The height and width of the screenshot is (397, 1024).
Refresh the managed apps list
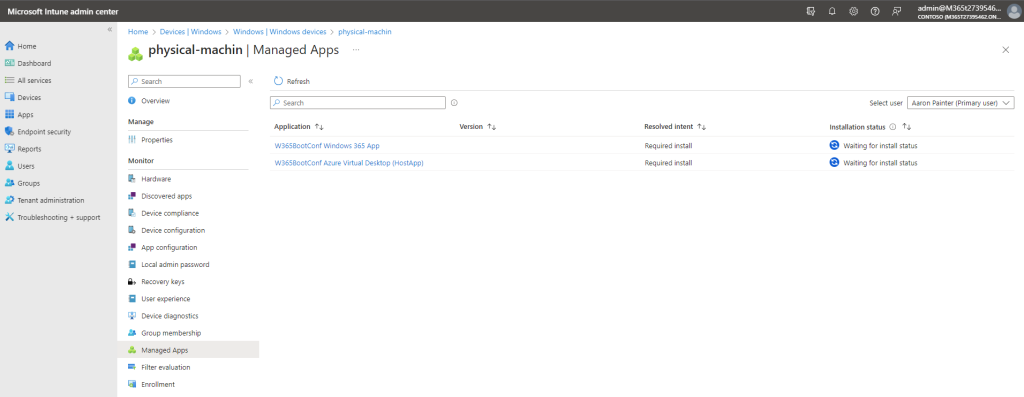pyautogui.click(x=291, y=82)
